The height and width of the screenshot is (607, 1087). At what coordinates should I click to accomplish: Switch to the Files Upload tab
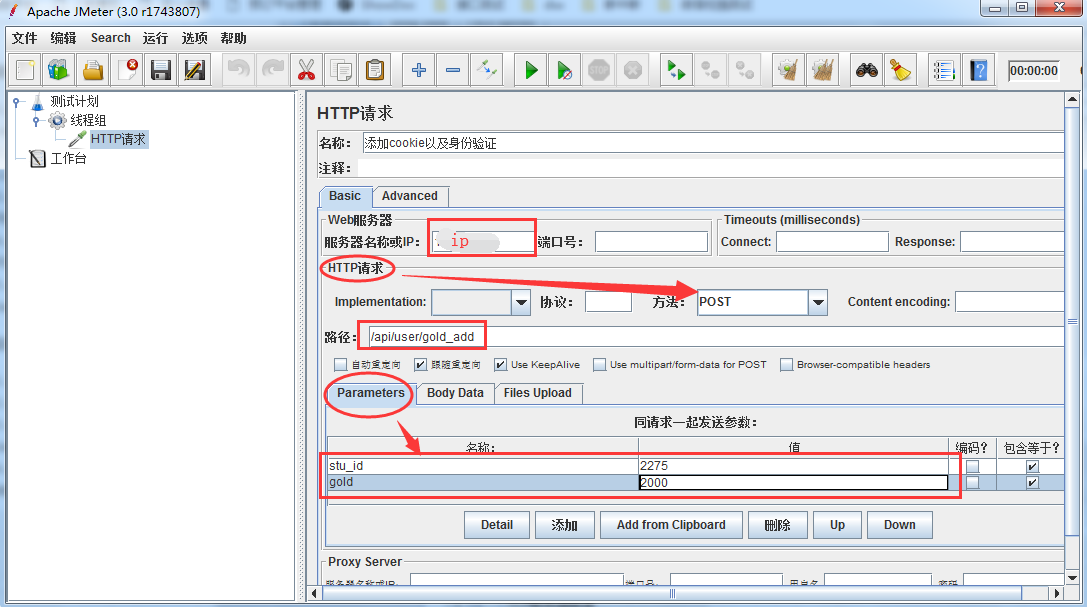pos(538,393)
